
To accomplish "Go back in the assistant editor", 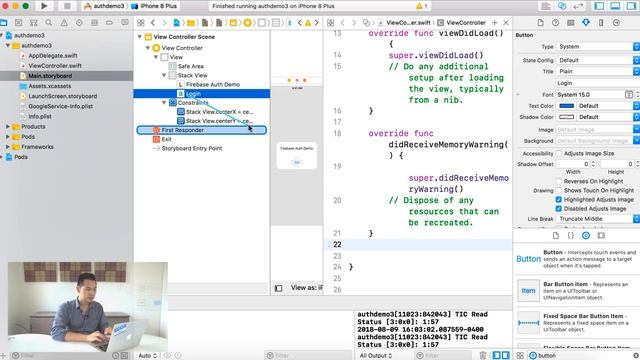I will point(342,22).
